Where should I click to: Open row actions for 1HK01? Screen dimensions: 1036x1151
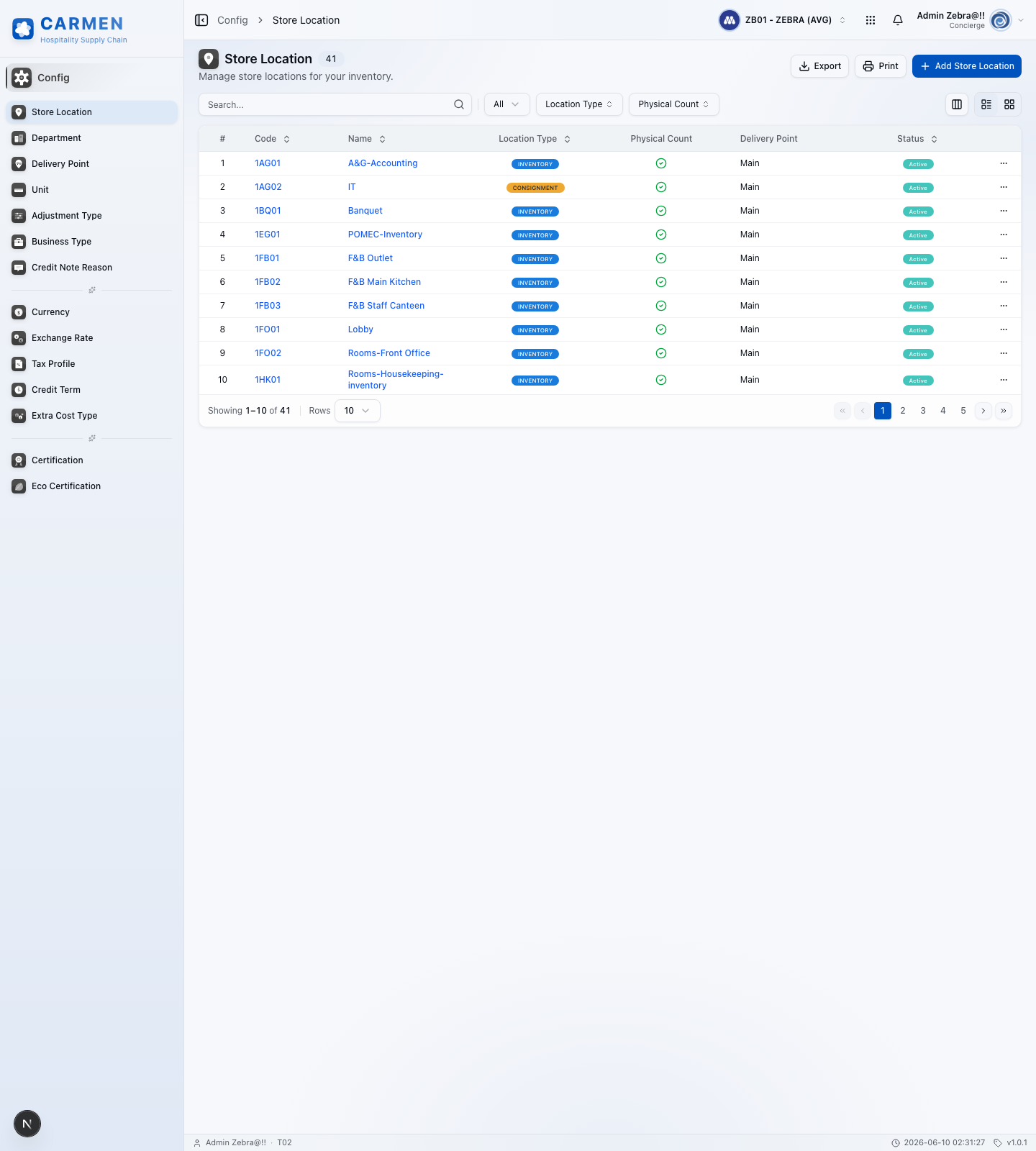pyautogui.click(x=1004, y=380)
